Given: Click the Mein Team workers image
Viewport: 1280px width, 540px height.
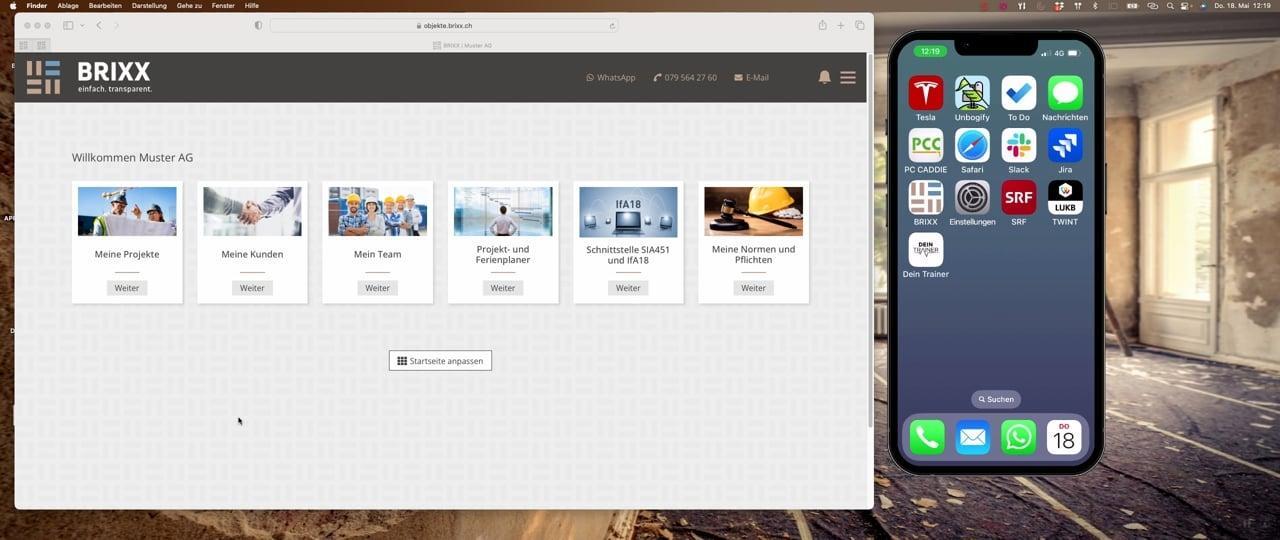Looking at the screenshot, I should point(377,211).
